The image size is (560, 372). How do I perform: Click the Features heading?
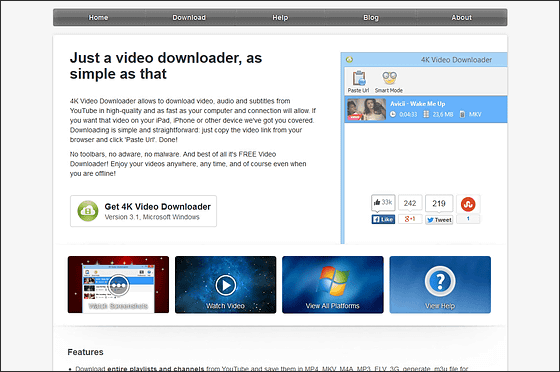[85, 352]
